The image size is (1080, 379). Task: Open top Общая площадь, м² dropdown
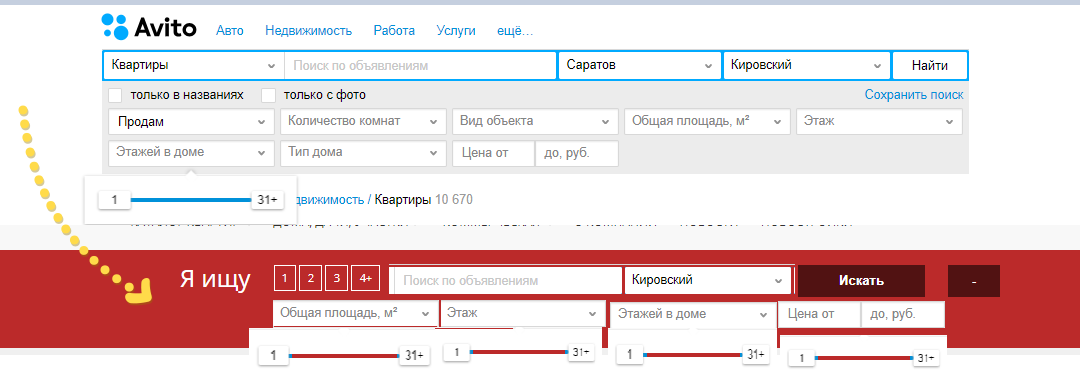[x=707, y=121]
